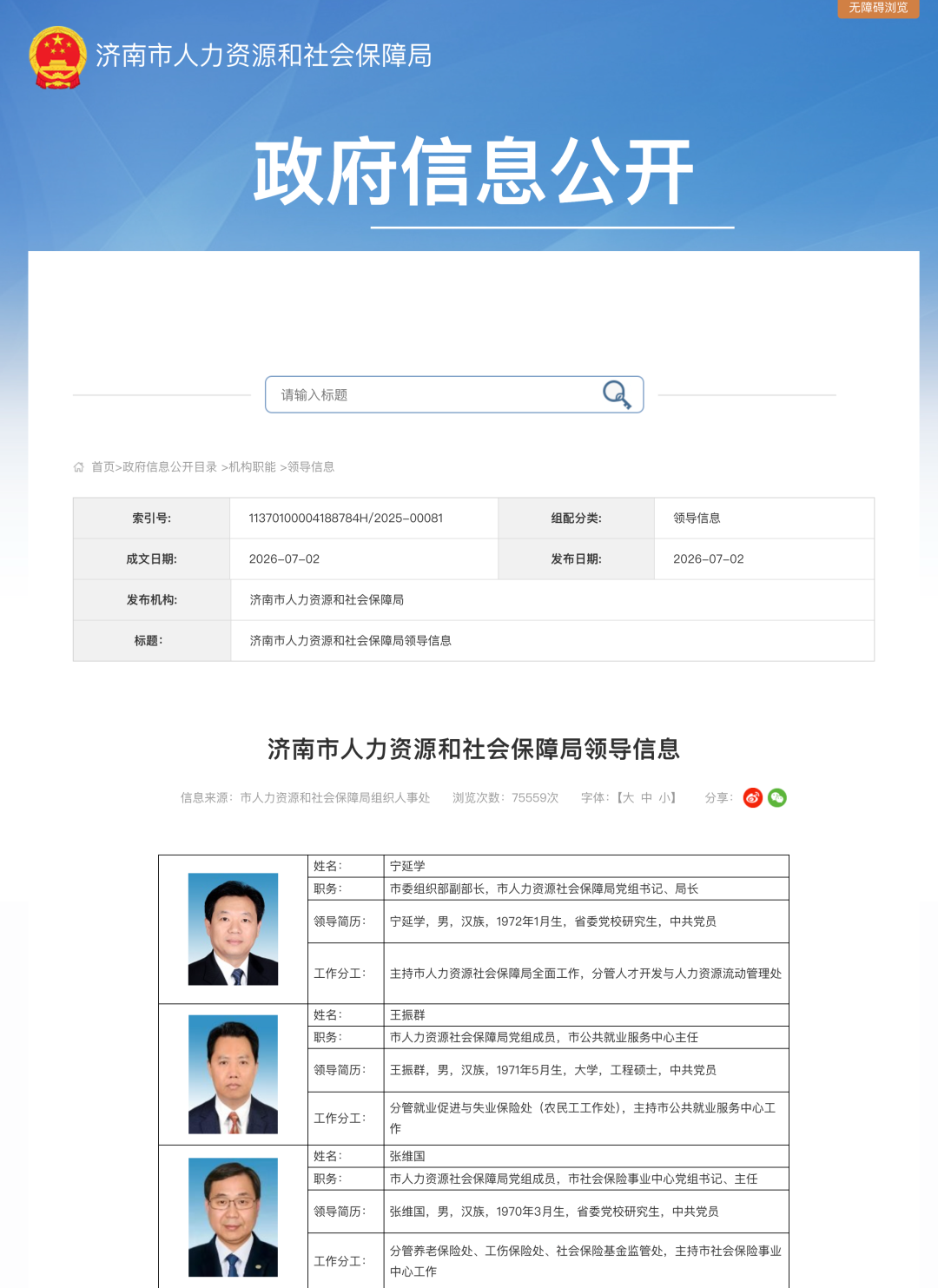Click 组配分类 value 领导信息
Screen dimensions: 938x1288
point(697,519)
